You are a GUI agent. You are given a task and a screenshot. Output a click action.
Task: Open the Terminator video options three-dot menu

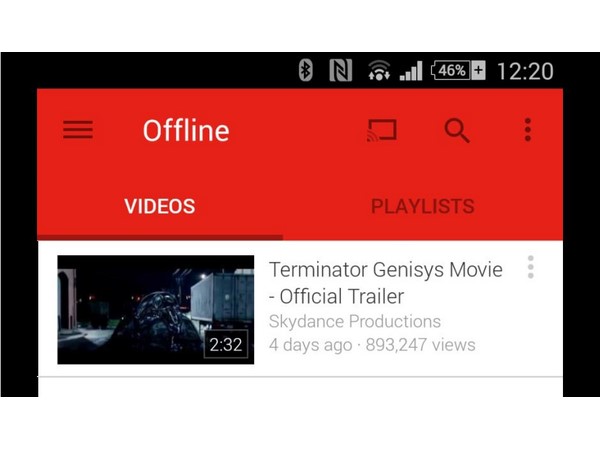(530, 267)
